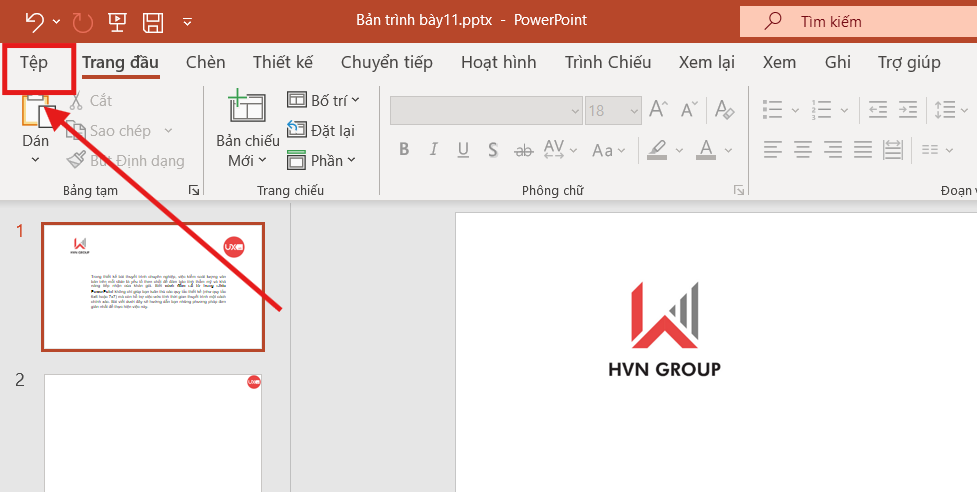
Task: Open the Undo history dropdown arrow
Action: pyautogui.click(x=56, y=22)
